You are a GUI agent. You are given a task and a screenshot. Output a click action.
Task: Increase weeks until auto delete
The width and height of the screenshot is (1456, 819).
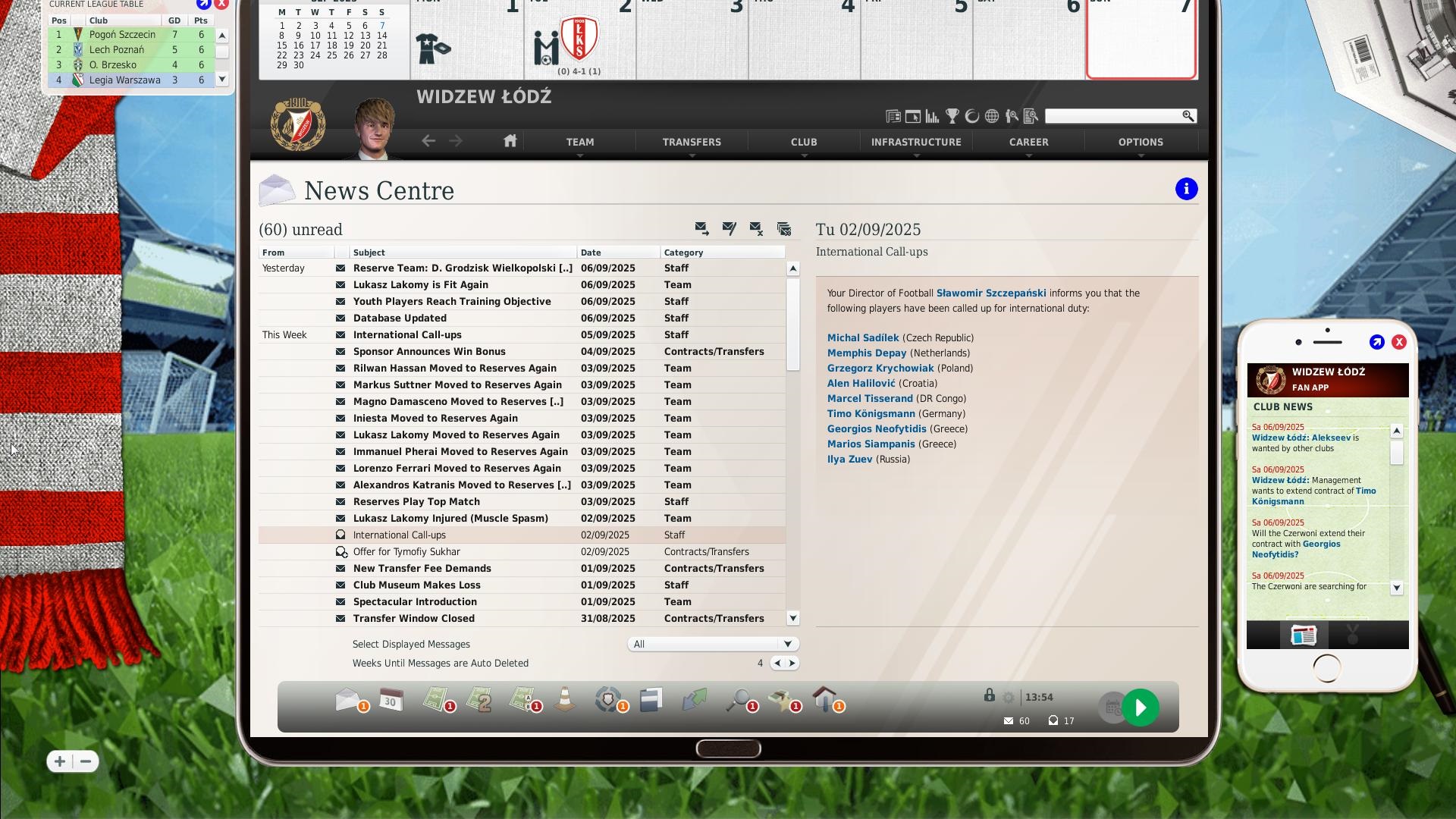[x=792, y=663]
